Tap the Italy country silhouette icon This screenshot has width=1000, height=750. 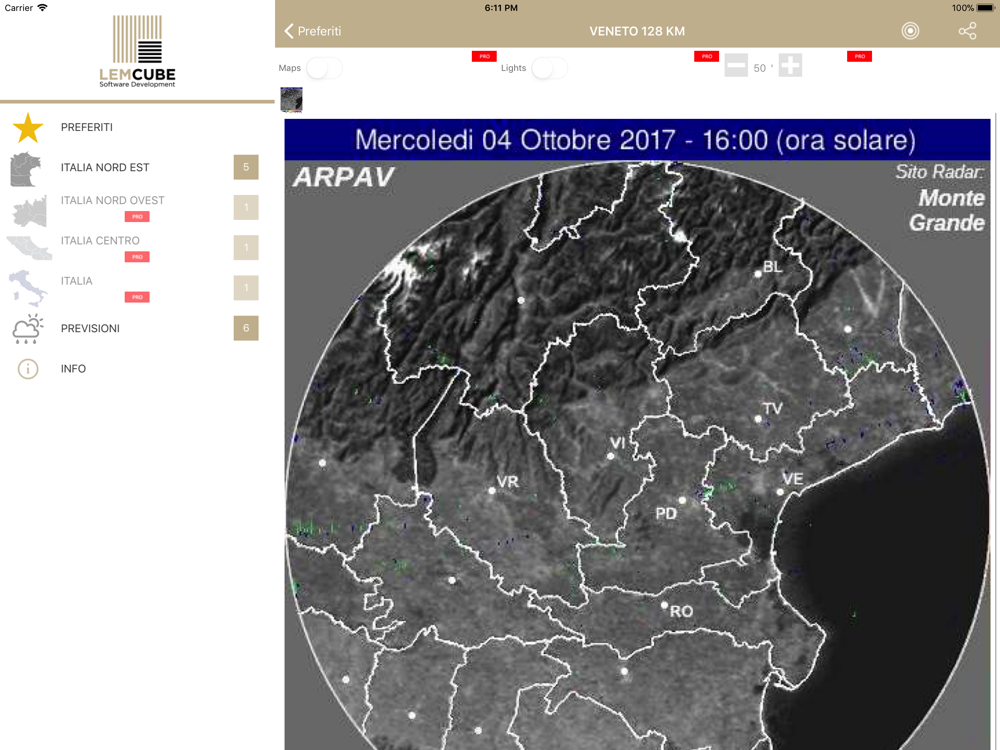pyautogui.click(x=27, y=288)
